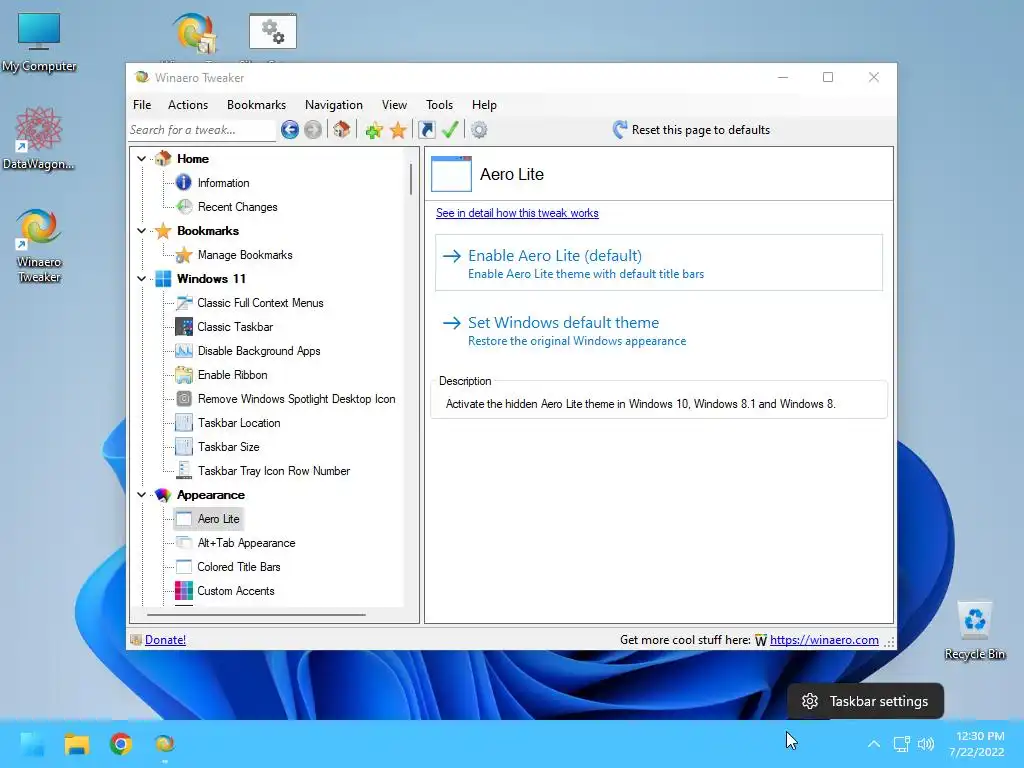This screenshot has width=1024, height=768.
Task: Click the volume speaker tray icon
Action: coord(925,744)
